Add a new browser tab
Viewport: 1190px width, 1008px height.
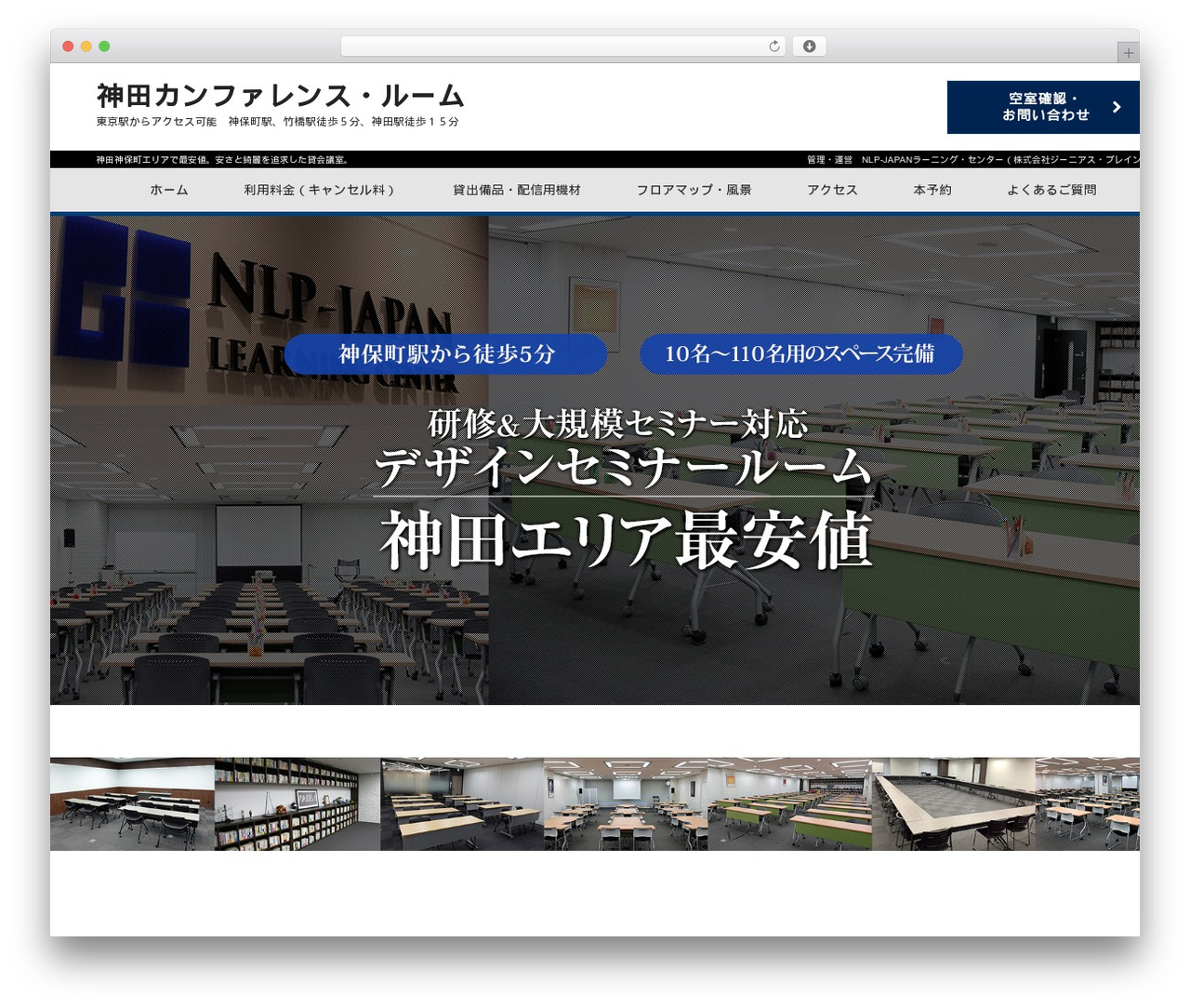coord(1129,53)
